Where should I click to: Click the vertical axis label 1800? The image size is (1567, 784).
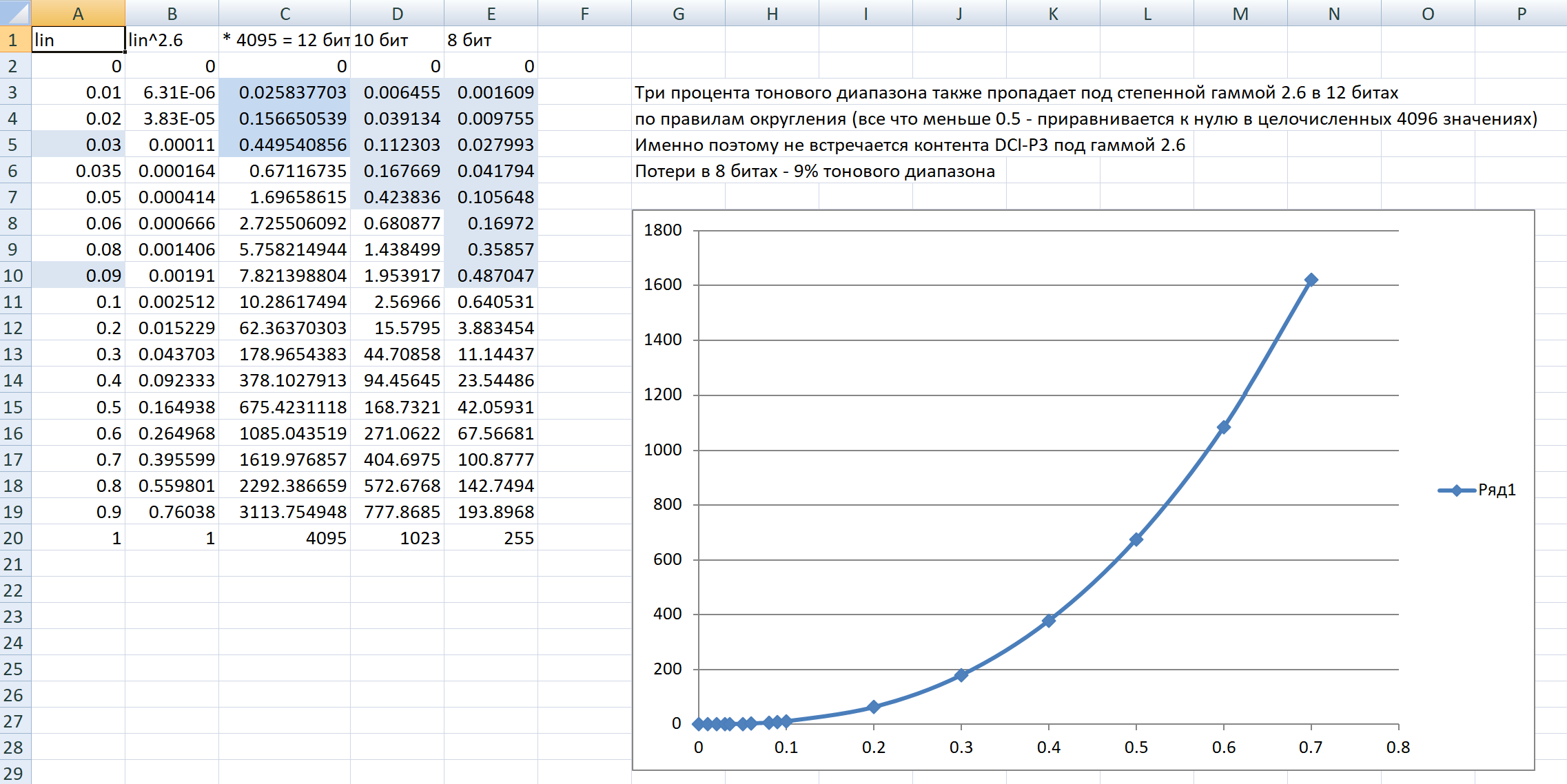click(662, 230)
